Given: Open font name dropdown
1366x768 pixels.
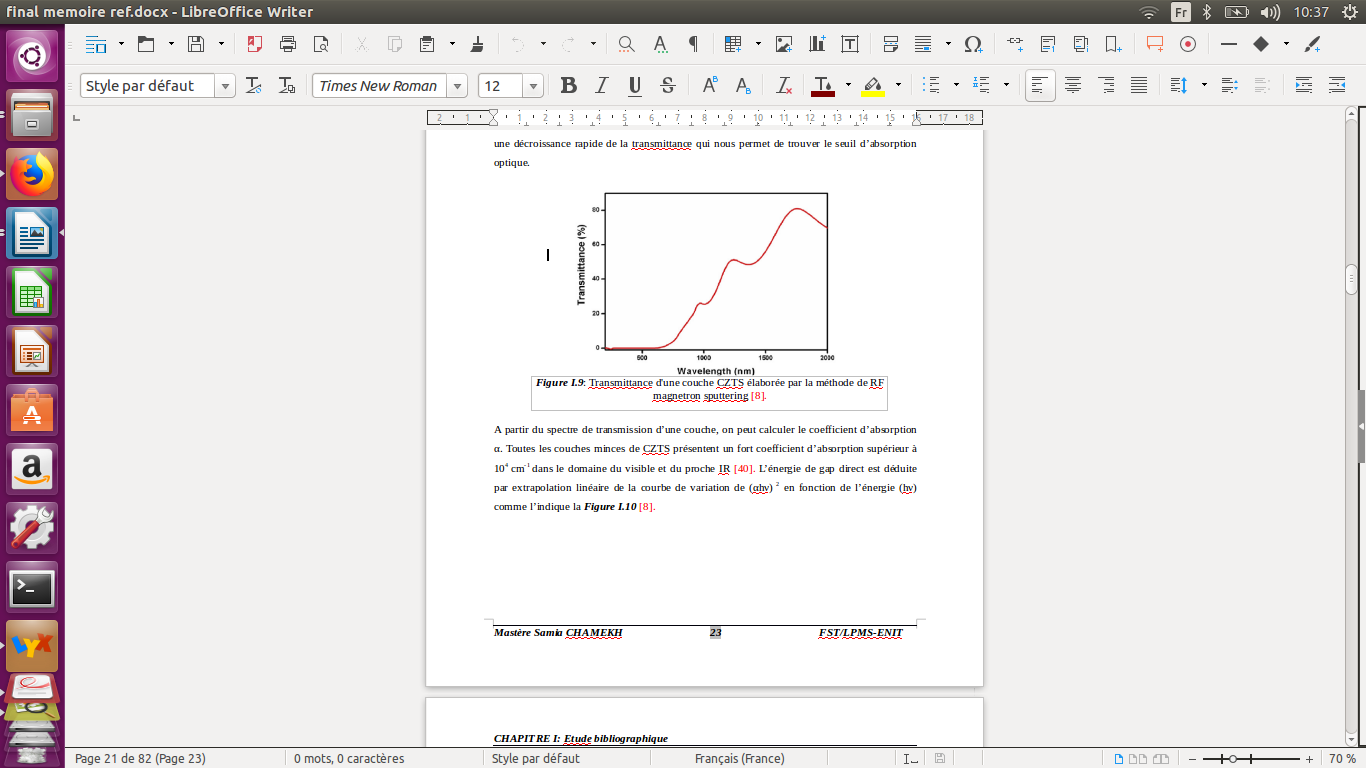Looking at the screenshot, I should (457, 86).
